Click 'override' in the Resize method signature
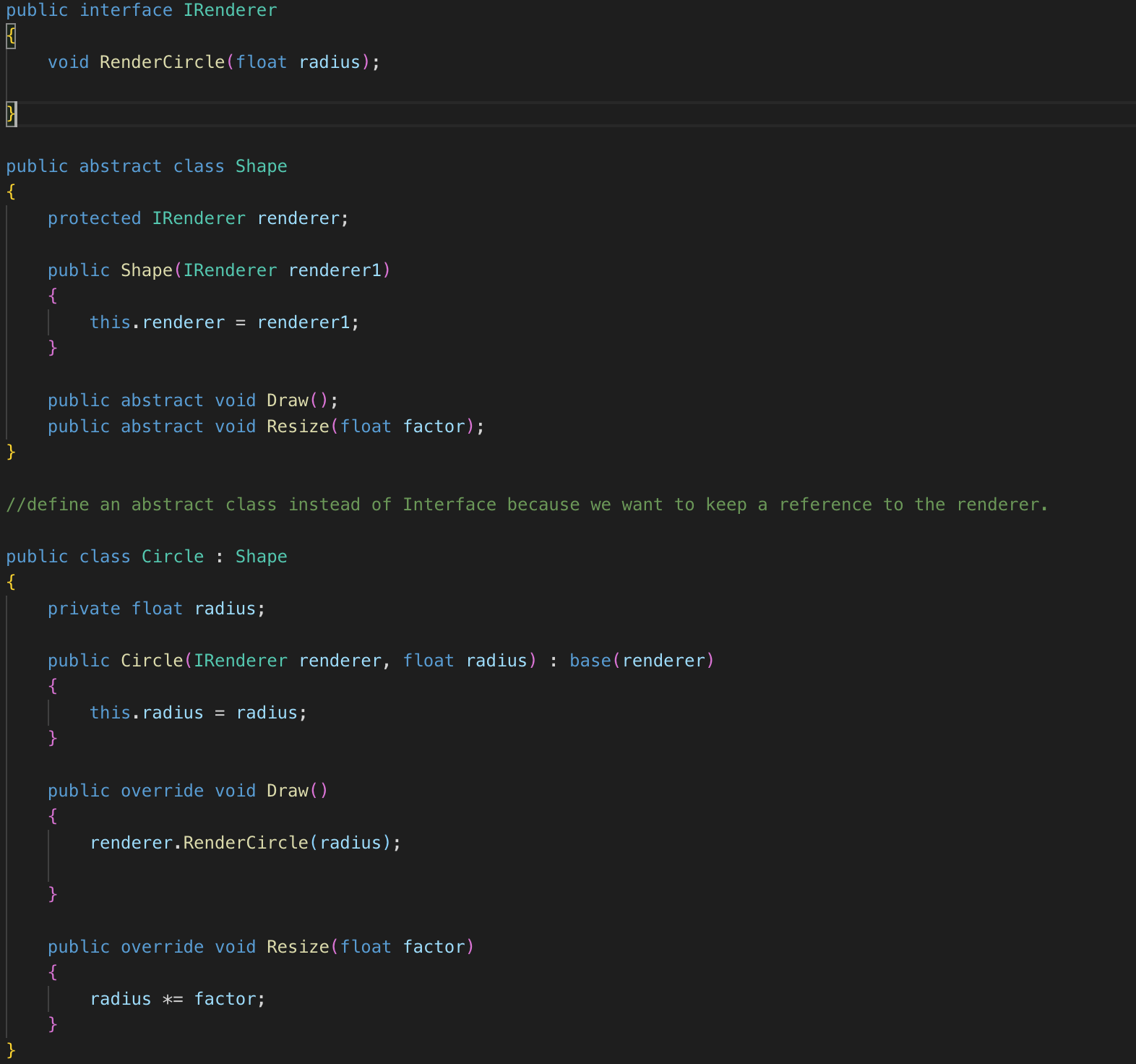 [162, 947]
